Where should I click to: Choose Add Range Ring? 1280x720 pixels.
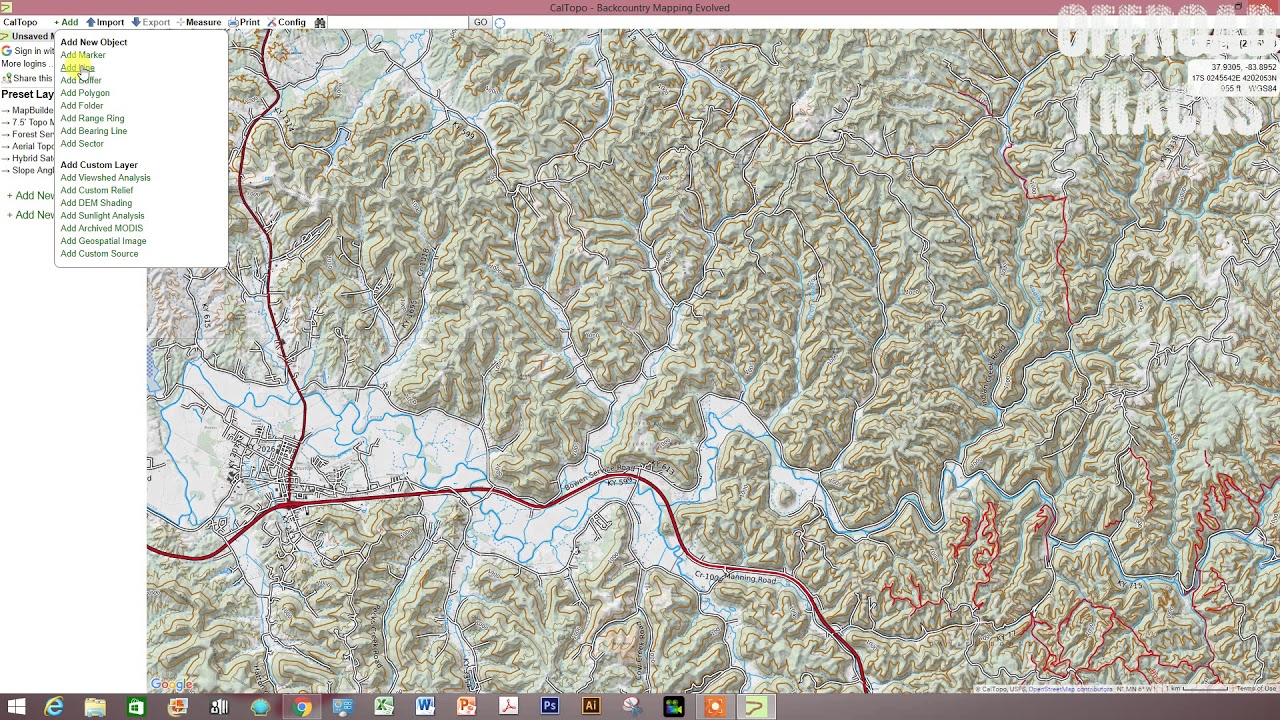tap(92, 118)
